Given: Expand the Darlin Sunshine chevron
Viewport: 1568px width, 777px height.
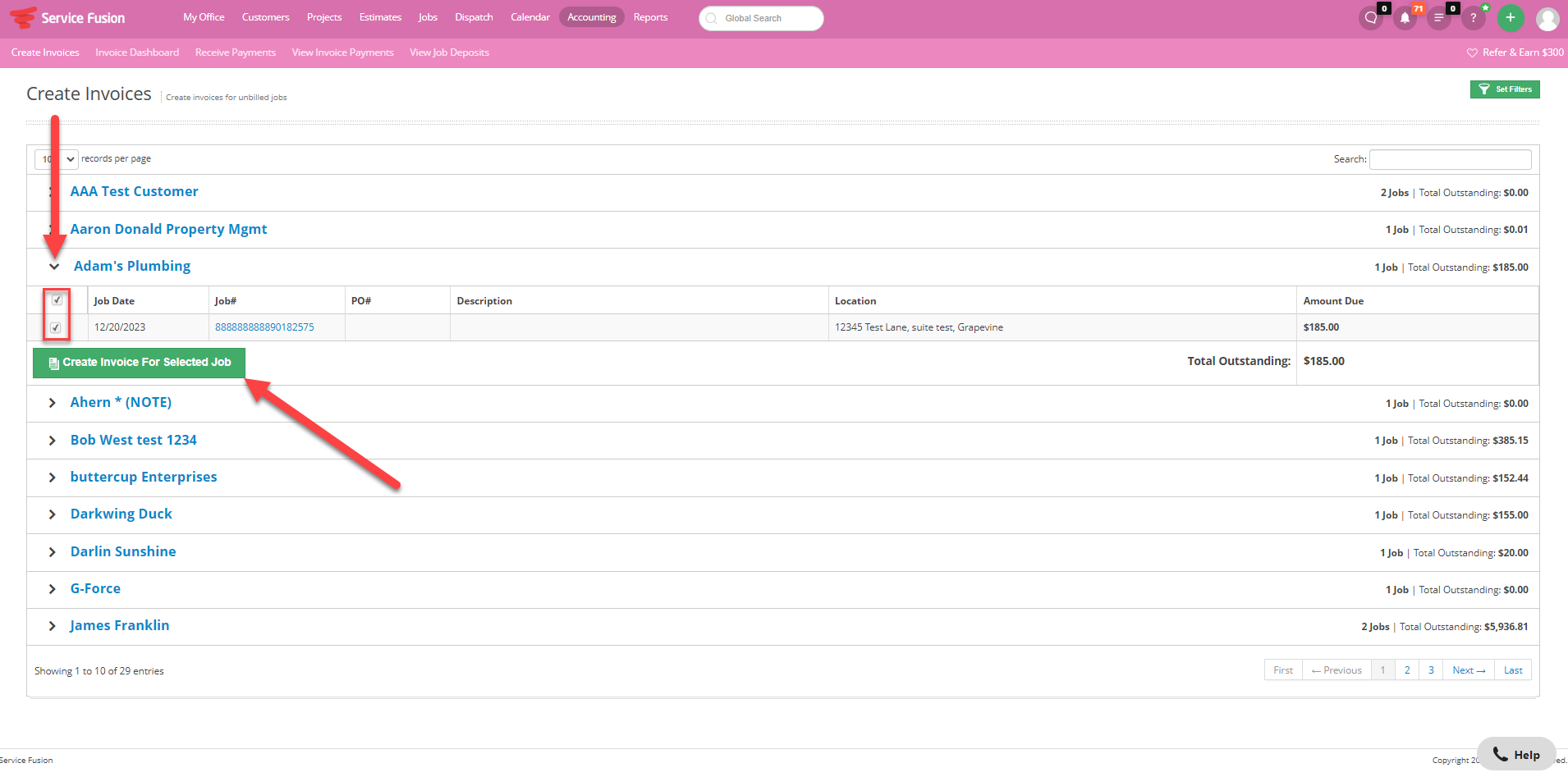Looking at the screenshot, I should [x=52, y=552].
